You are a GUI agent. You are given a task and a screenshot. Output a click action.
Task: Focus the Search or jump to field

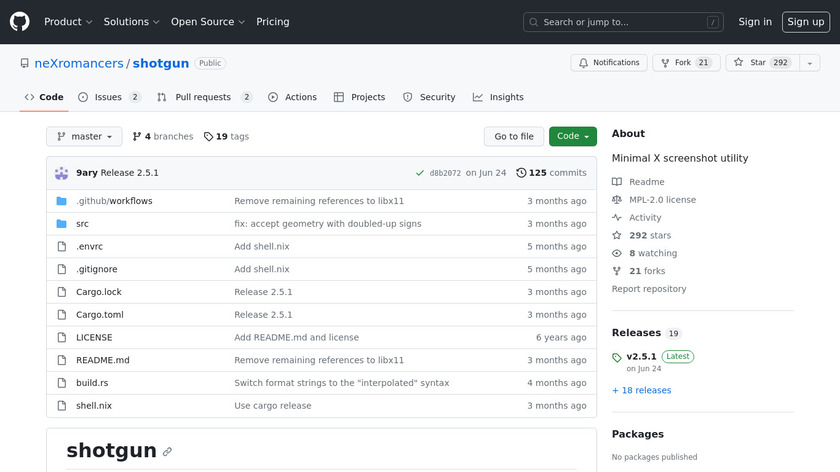pyautogui.click(x=623, y=22)
